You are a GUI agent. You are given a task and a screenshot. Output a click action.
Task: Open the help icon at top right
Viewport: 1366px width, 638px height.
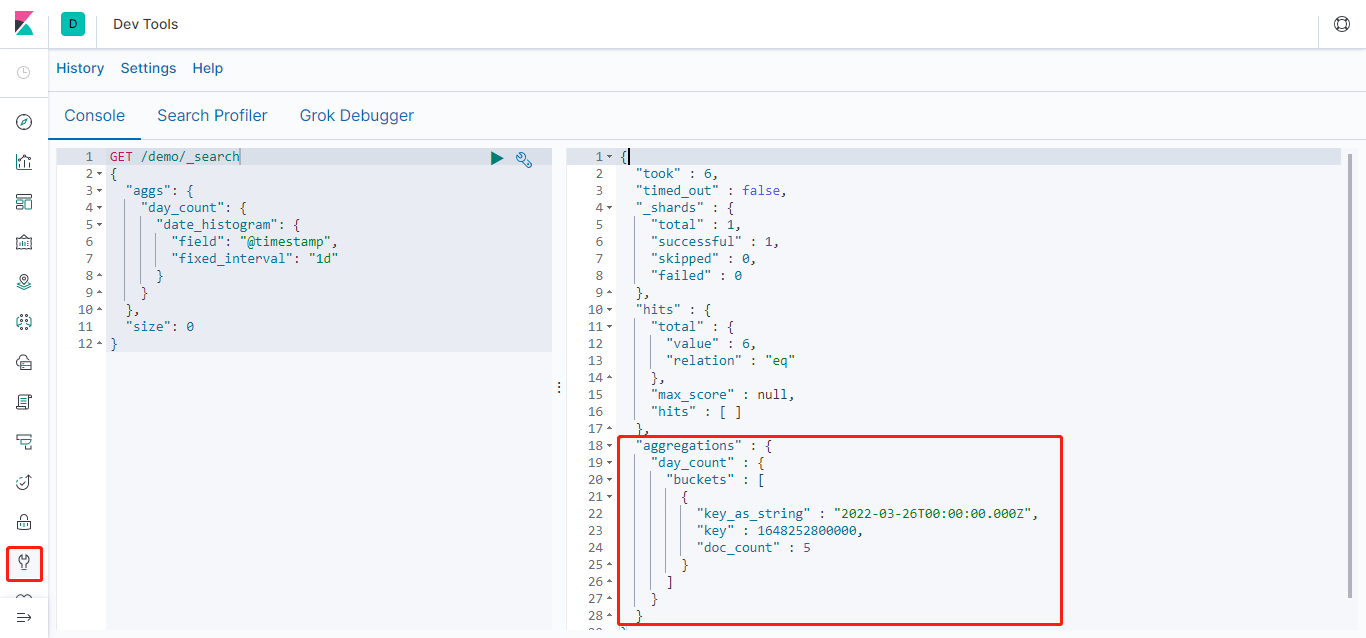pos(1342,24)
